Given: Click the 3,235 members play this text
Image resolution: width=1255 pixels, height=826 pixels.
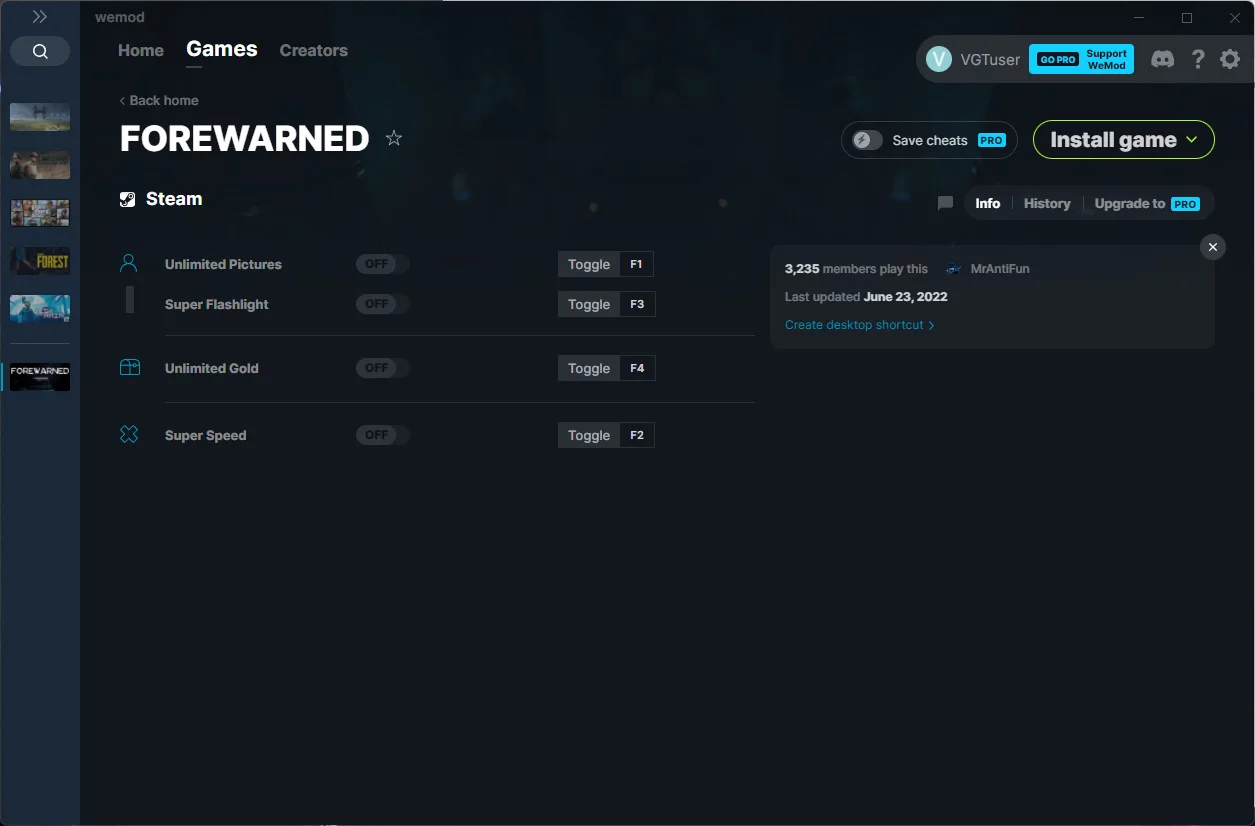Looking at the screenshot, I should tap(856, 269).
